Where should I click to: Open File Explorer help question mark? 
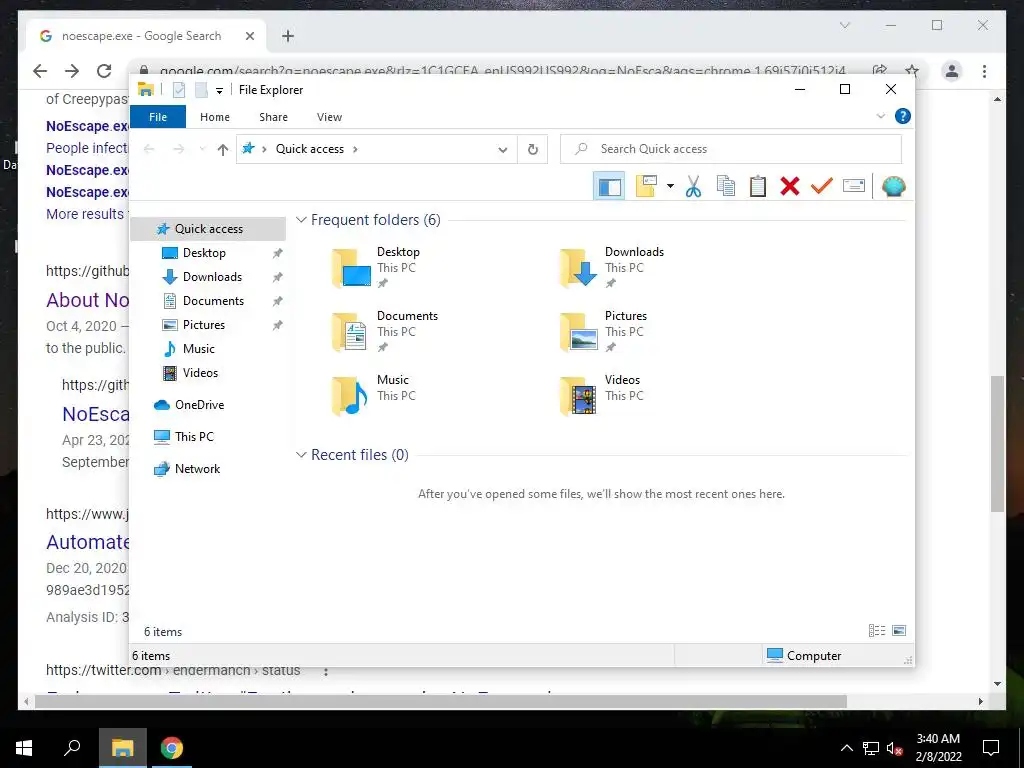(903, 116)
